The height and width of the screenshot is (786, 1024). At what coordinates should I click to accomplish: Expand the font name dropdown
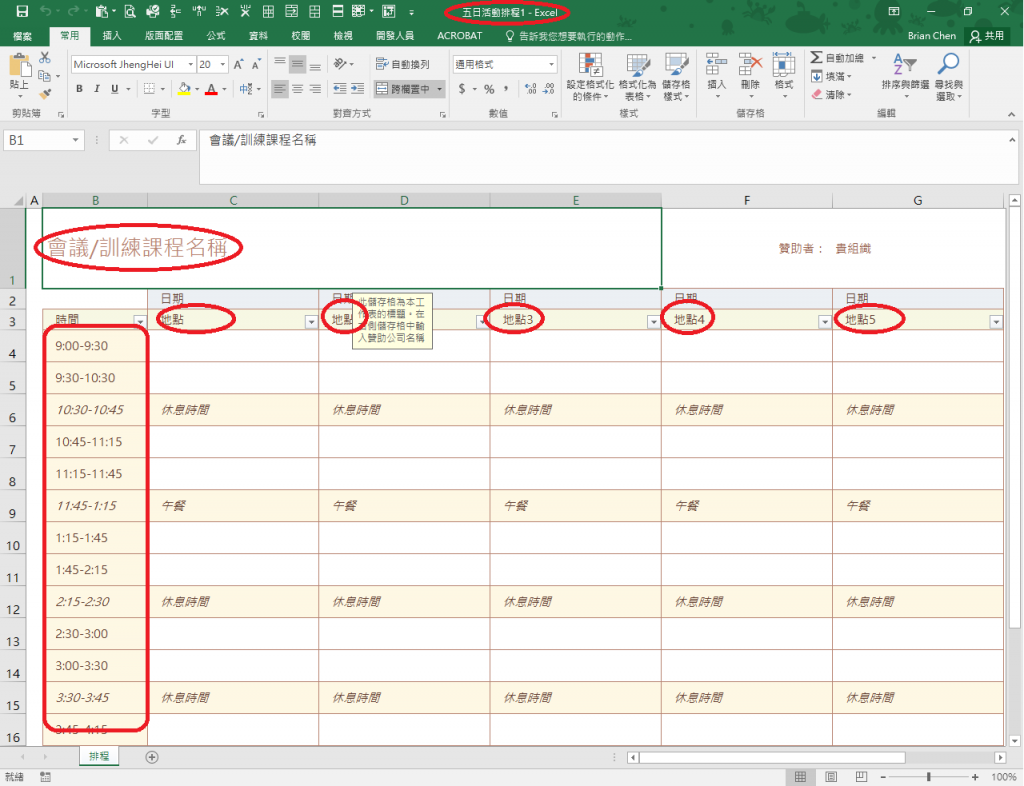[x=191, y=64]
